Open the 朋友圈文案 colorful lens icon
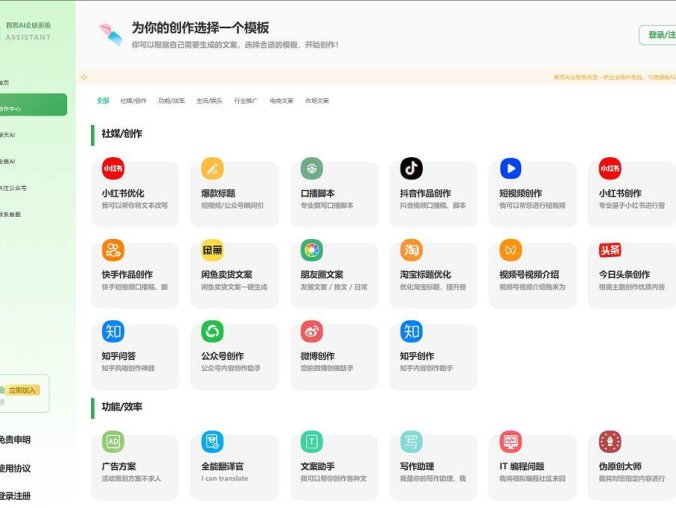This screenshot has height=508, width=676. pyautogui.click(x=312, y=250)
